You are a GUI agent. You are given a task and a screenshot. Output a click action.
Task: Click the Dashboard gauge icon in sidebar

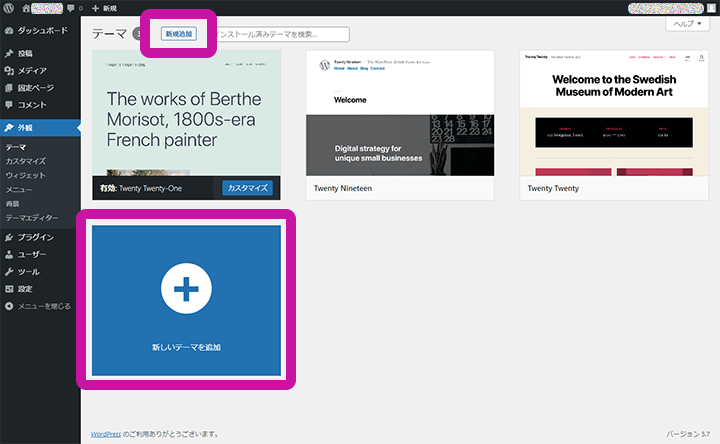(x=9, y=30)
